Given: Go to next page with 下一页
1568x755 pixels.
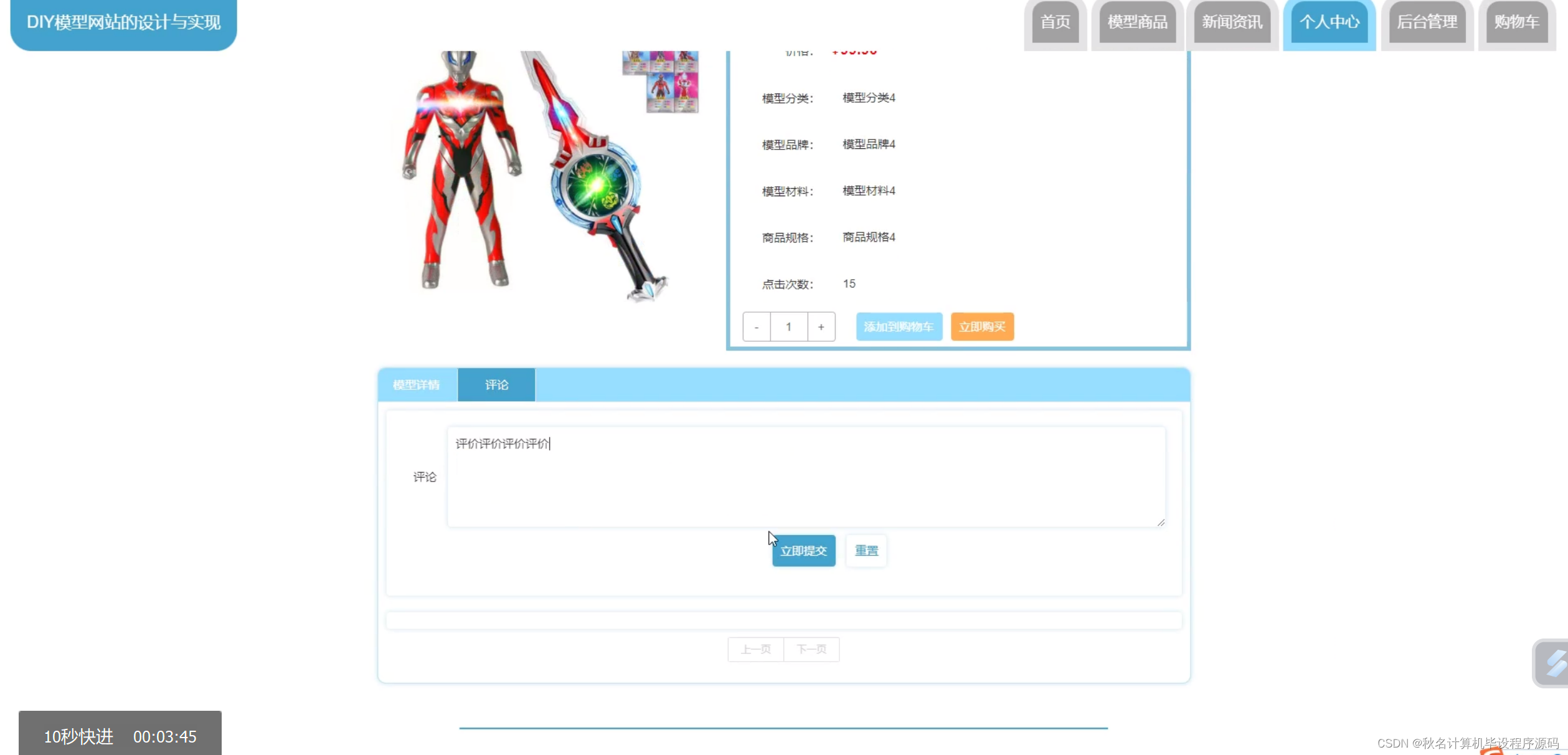Looking at the screenshot, I should (x=811, y=650).
